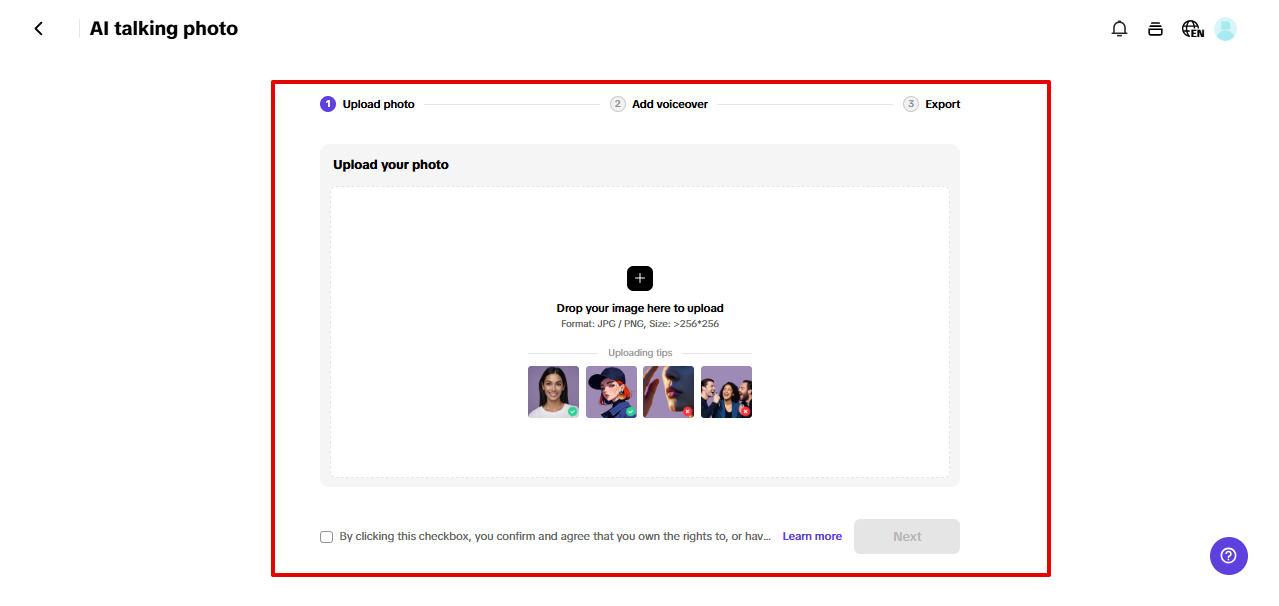Click the 'Format: JPG / PNG' size hint
This screenshot has height=606, width=1279.
pos(640,324)
